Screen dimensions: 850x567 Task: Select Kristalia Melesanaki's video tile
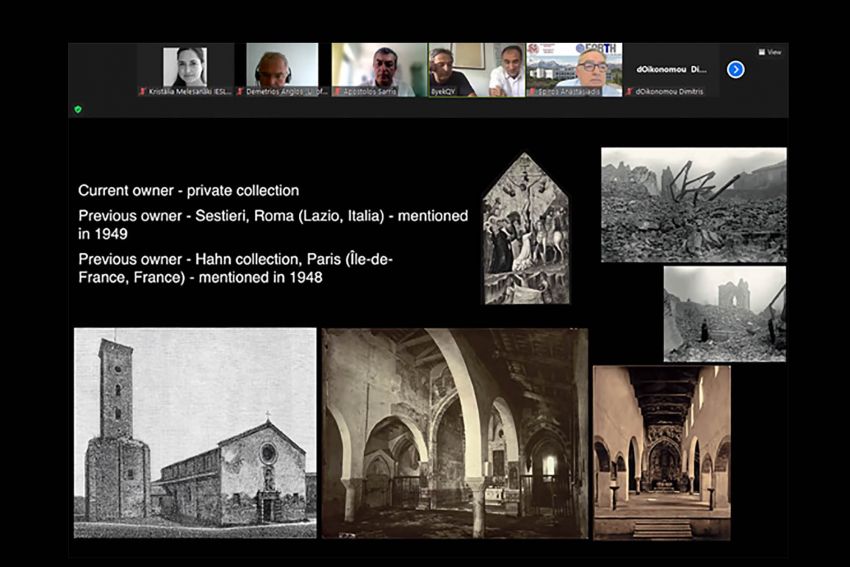pos(185,70)
